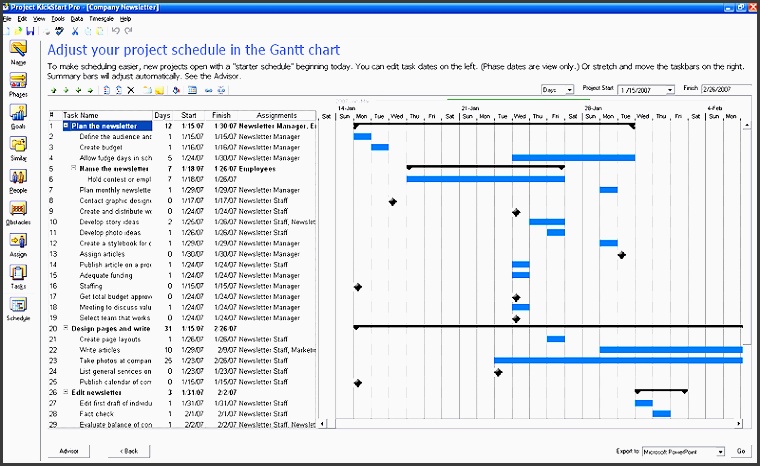Open the Project Start date dropdown
Viewport: 760px width, 466px height.
tap(670, 90)
